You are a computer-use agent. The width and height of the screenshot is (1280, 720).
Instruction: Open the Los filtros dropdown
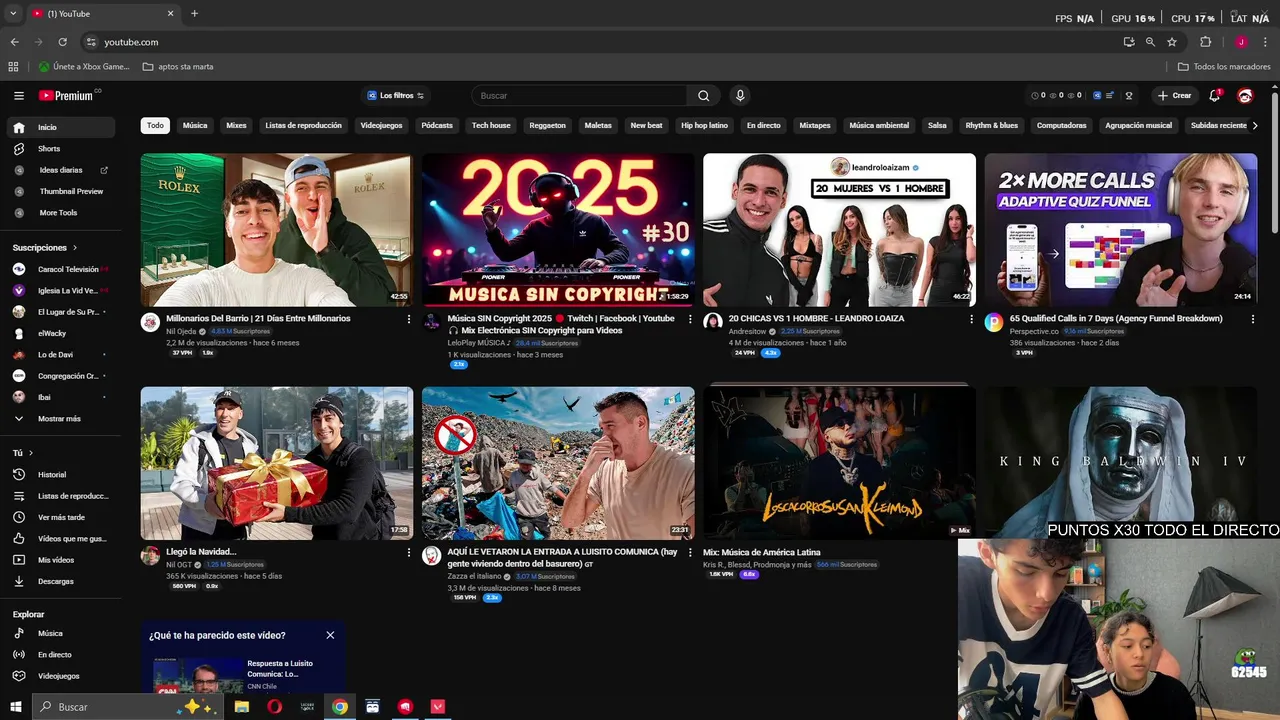(x=396, y=96)
